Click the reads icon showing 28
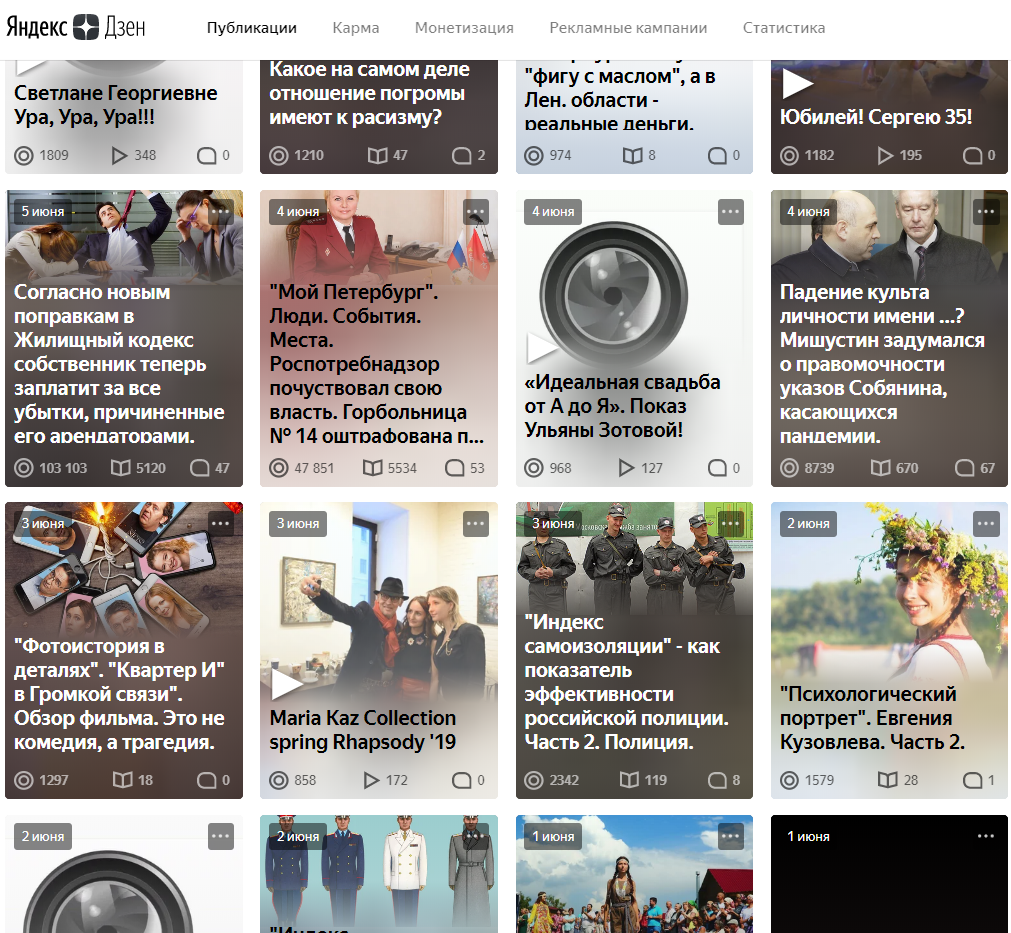 pyautogui.click(x=888, y=780)
